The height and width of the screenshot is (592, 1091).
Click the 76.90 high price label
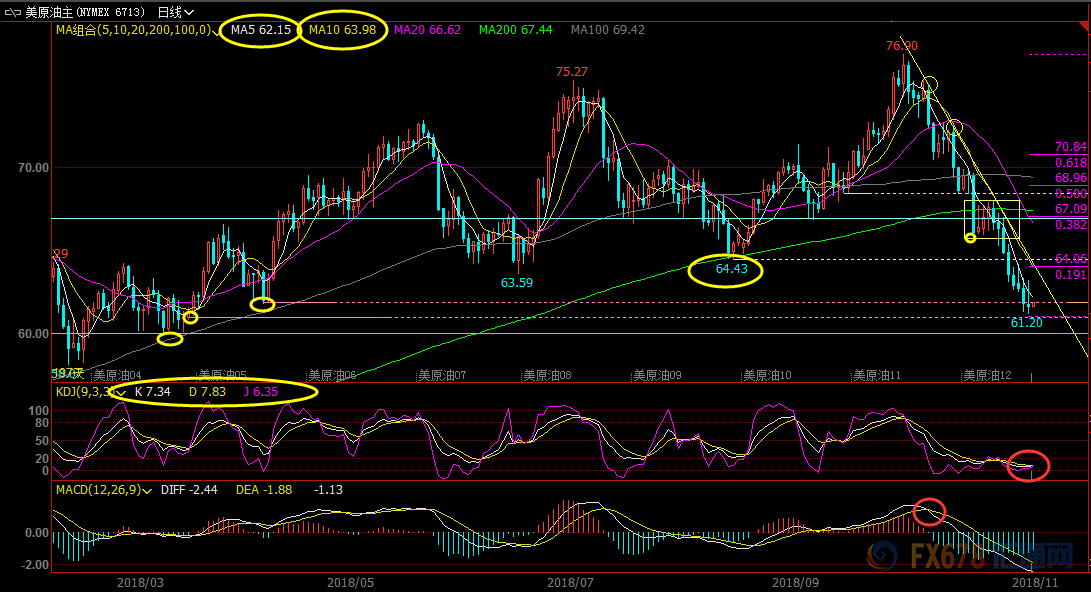(x=901, y=46)
